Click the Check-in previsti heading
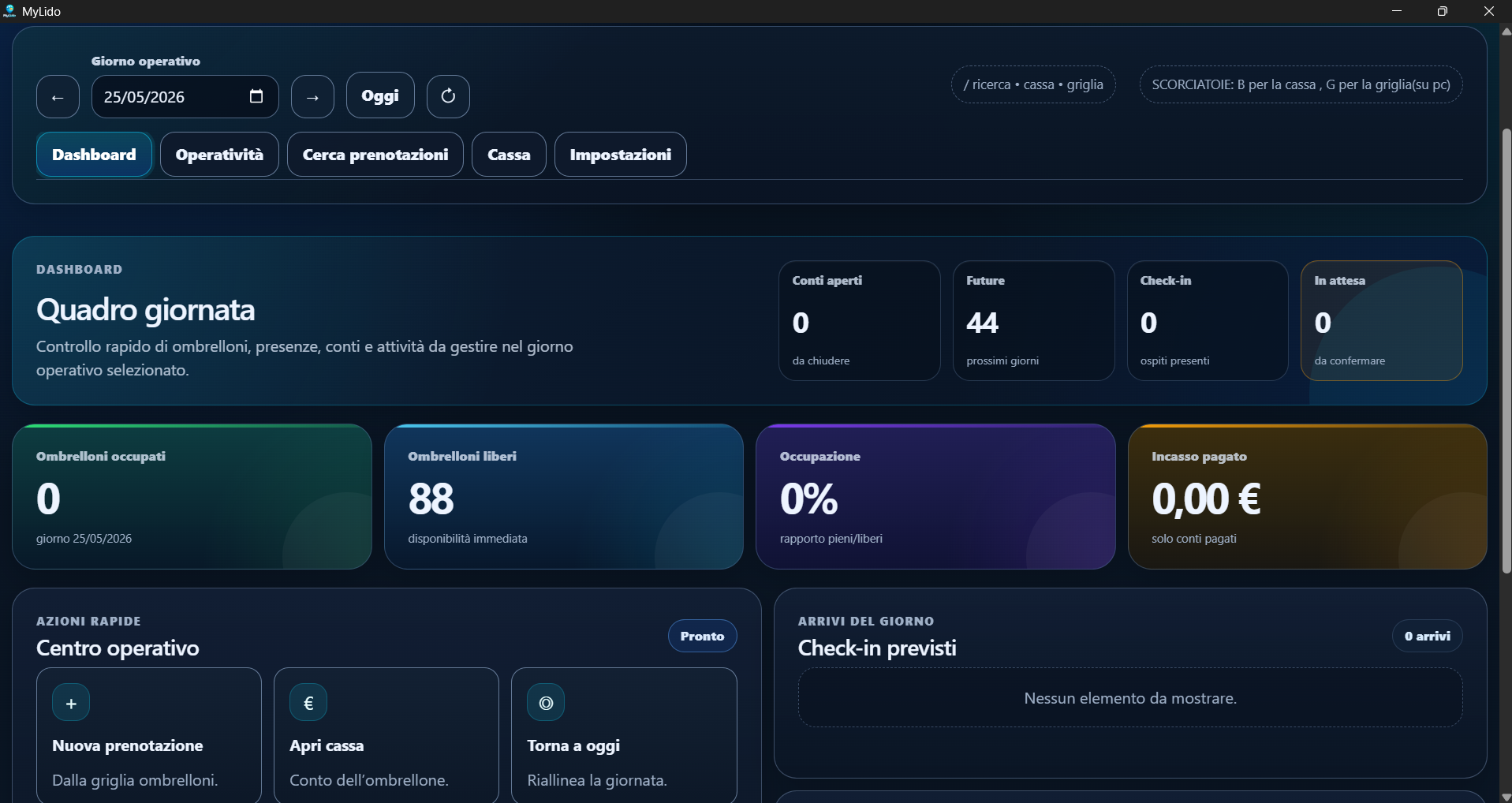This screenshot has width=1512, height=803. (877, 648)
